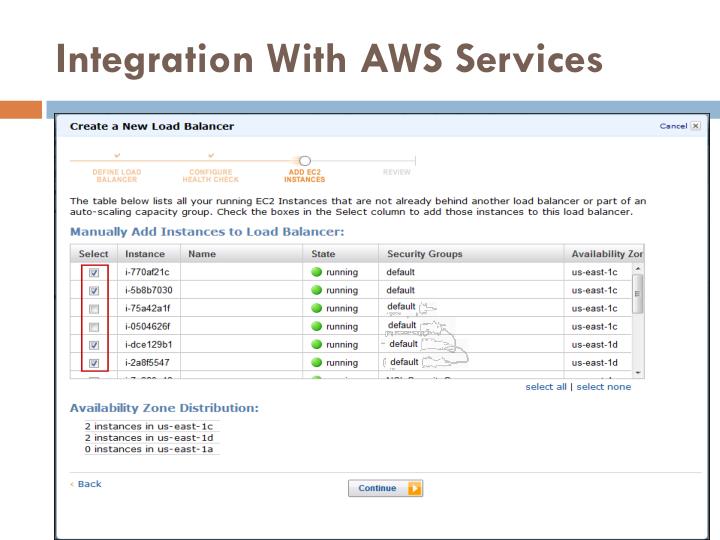
Task: Click the select all link
Action: [546, 387]
